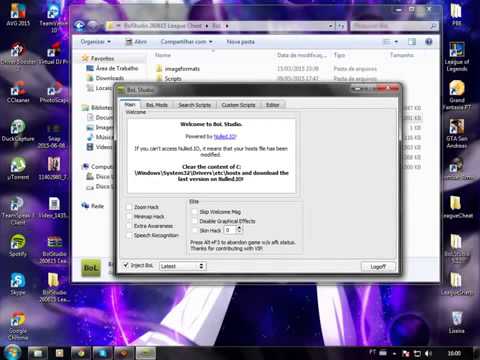480x360 pixels.
Task: Switch to BoL Studio in the taskbar
Action: click(145, 353)
